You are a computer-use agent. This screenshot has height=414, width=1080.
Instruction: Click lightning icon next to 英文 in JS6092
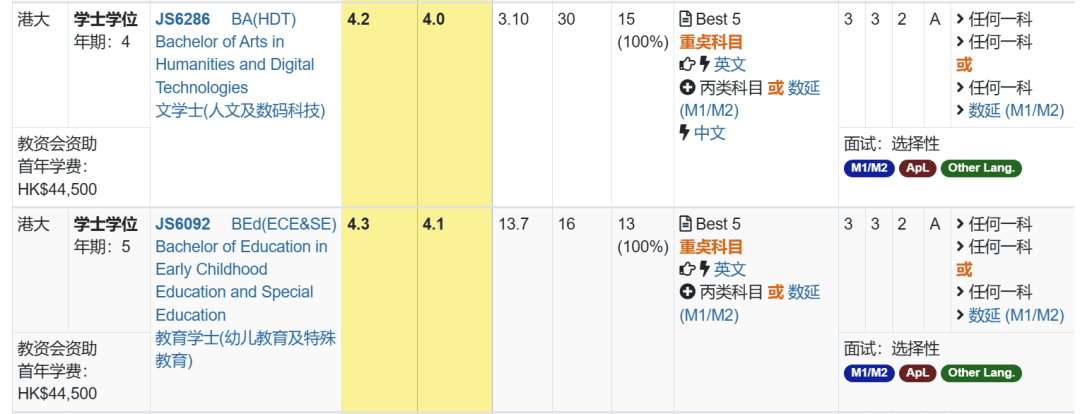pyautogui.click(x=704, y=269)
